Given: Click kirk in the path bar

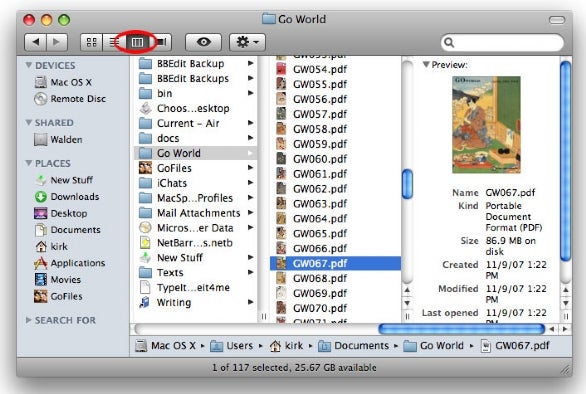Looking at the screenshot, I should 287,346.
